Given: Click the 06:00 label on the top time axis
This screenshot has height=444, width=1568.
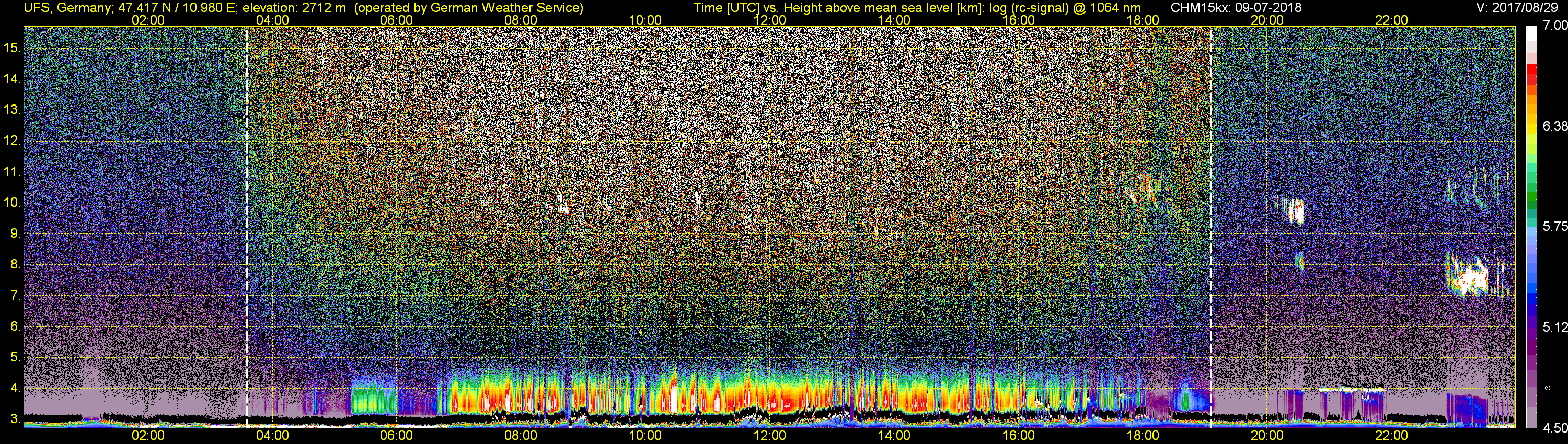Looking at the screenshot, I should coord(396,20).
